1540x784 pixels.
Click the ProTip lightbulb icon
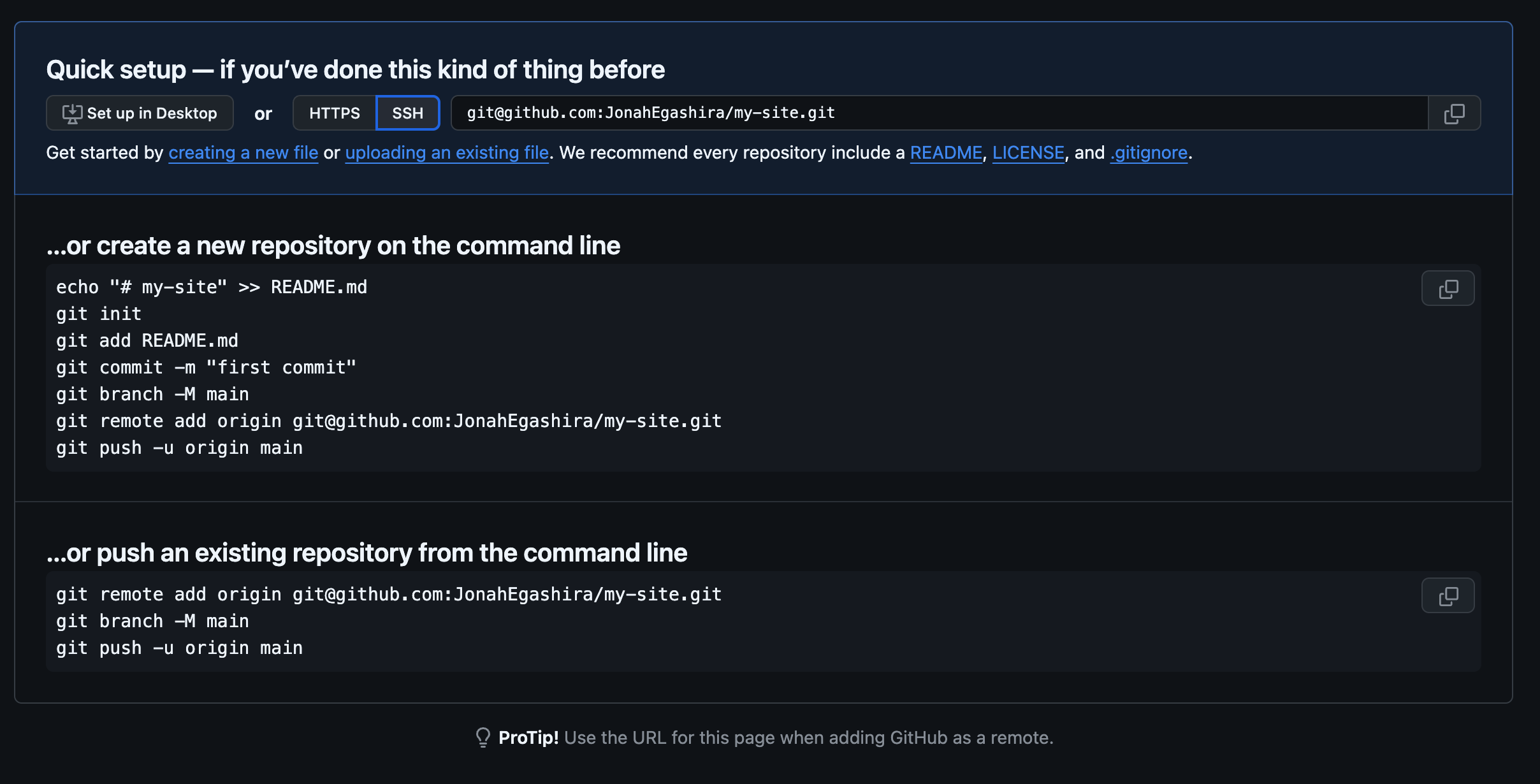483,737
